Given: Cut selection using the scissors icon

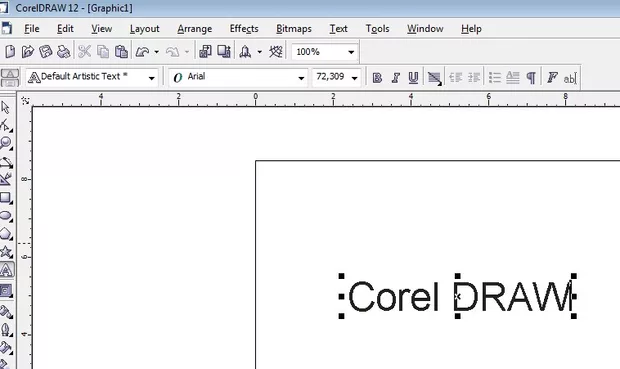Looking at the screenshot, I should 84,51.
